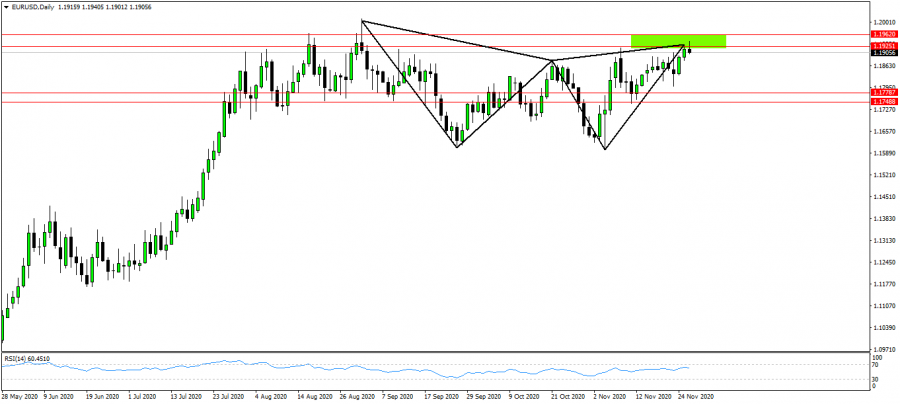Select the 1.19620 red price level tag

coord(883,34)
